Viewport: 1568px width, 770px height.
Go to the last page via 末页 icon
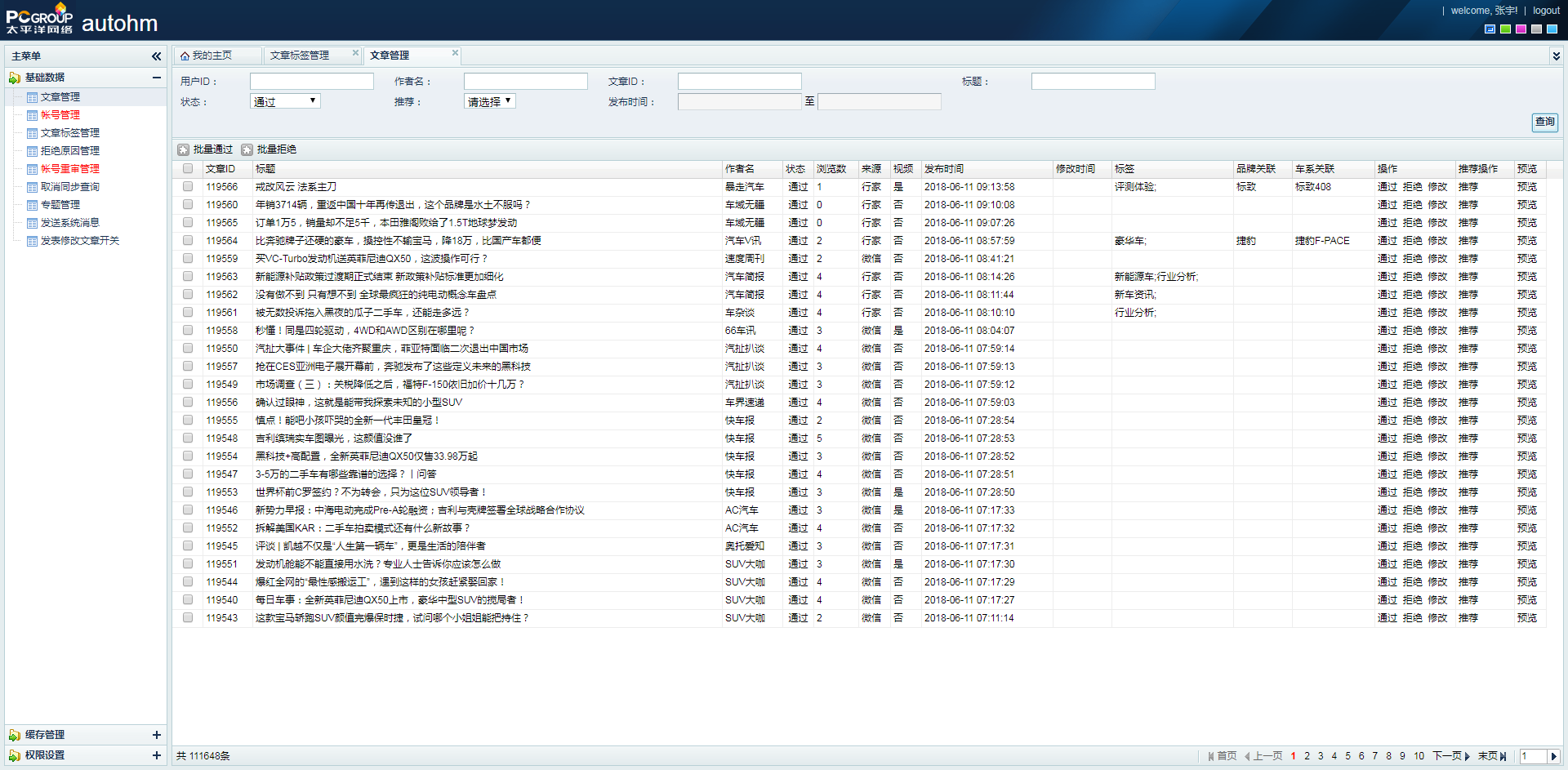coord(1503,756)
